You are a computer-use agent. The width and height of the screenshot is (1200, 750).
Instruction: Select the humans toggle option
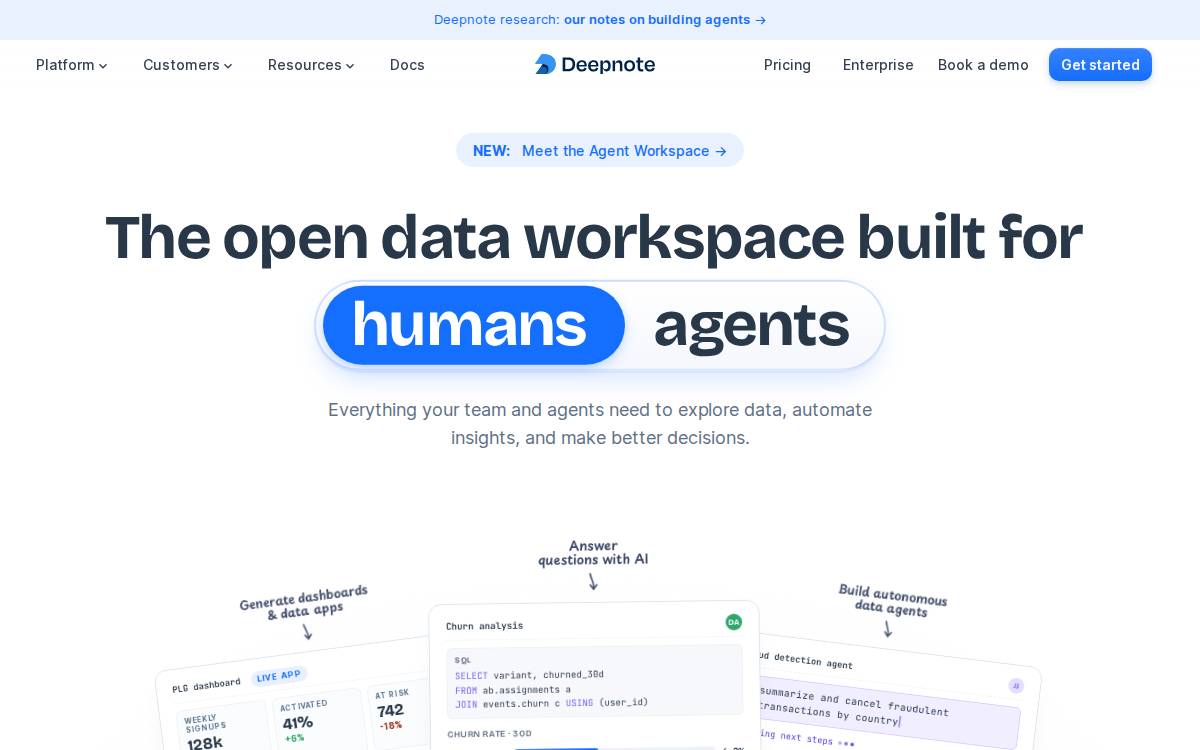click(x=474, y=325)
